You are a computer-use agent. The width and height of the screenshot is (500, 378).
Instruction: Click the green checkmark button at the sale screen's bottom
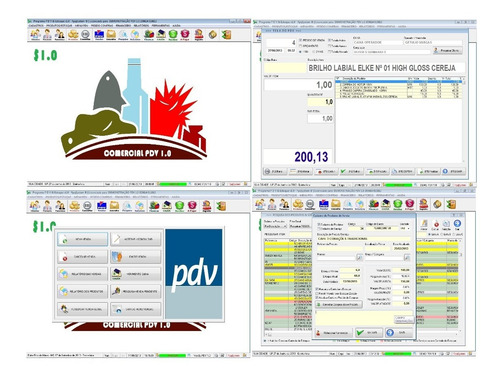click(x=351, y=171)
